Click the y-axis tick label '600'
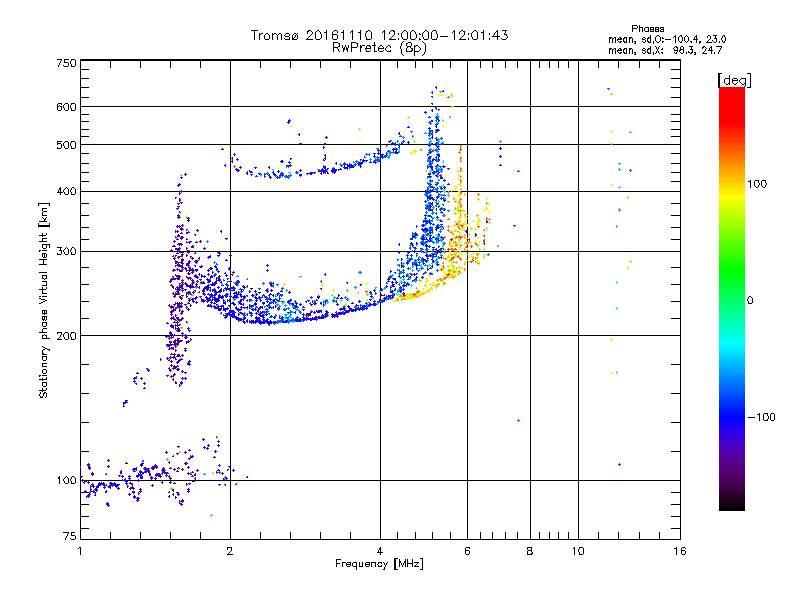Viewport: 800px width, 600px height. pos(66,107)
